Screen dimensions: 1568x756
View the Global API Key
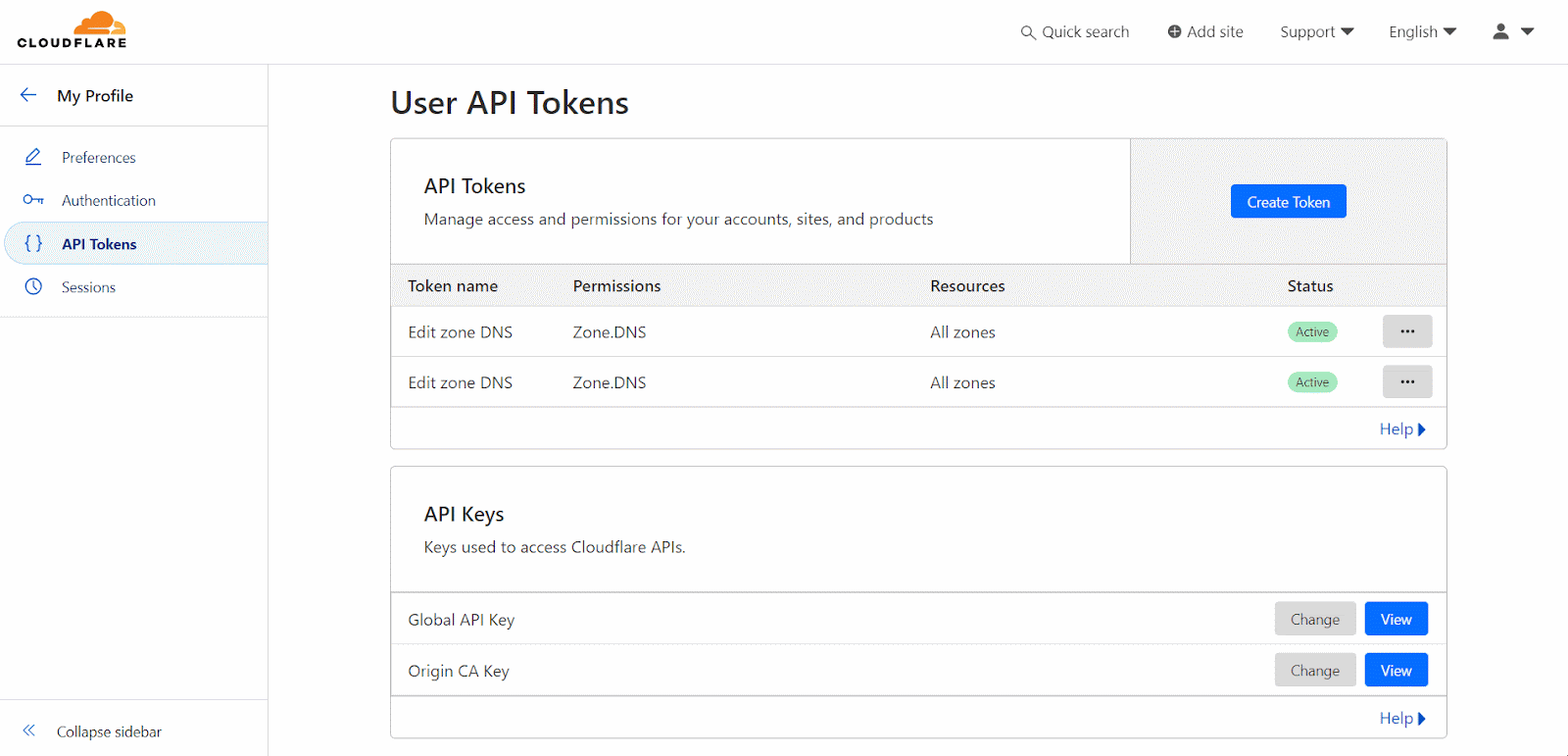click(x=1396, y=619)
